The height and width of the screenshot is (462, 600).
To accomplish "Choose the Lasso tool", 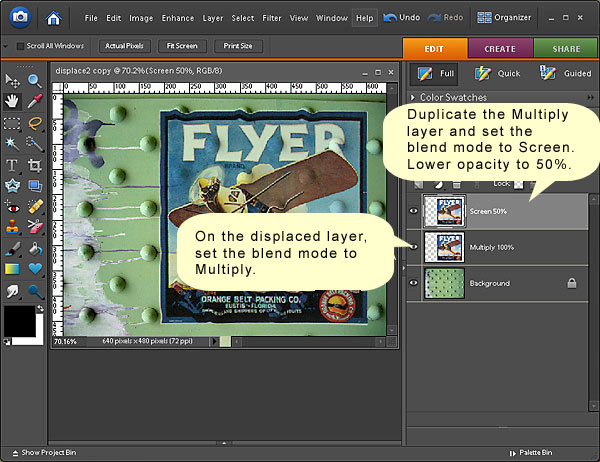I will click(35, 123).
